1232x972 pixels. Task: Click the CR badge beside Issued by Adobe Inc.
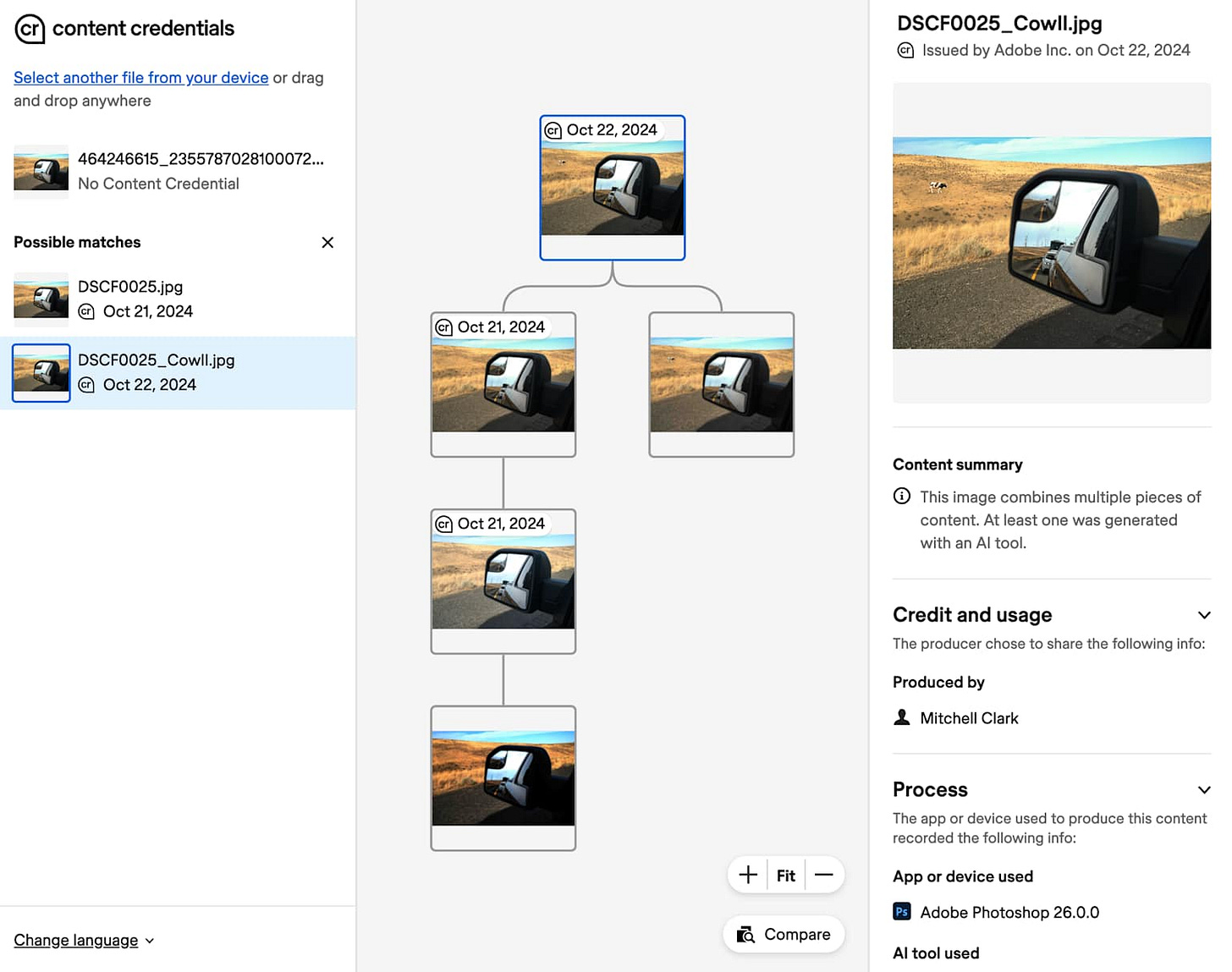pos(905,50)
